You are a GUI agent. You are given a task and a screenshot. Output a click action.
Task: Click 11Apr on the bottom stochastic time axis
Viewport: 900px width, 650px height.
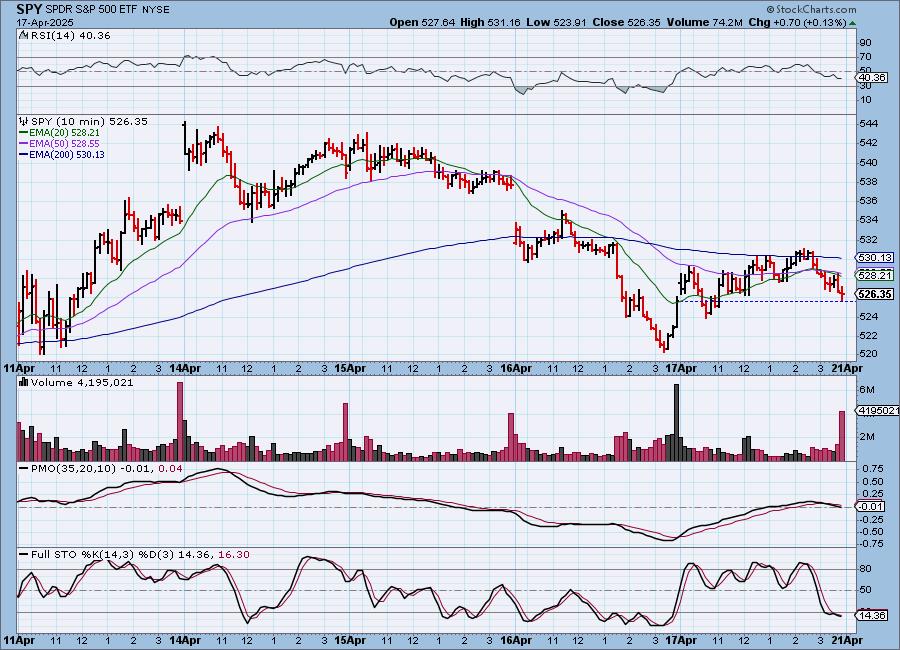[18, 640]
